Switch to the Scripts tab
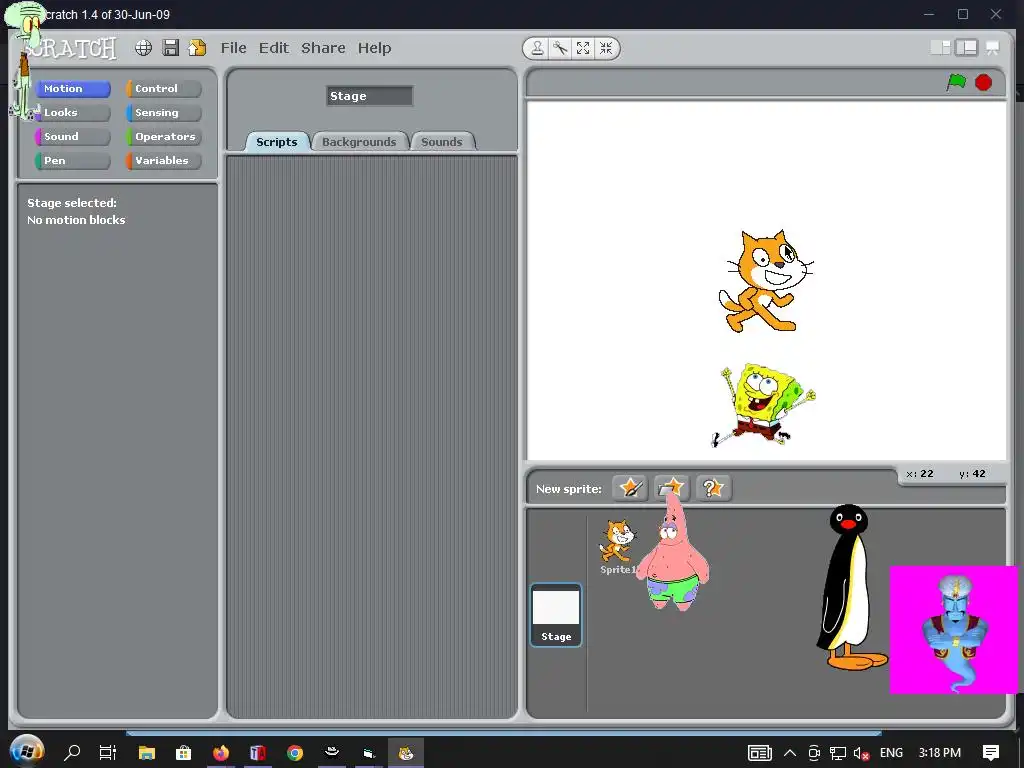The image size is (1024, 768). [277, 142]
